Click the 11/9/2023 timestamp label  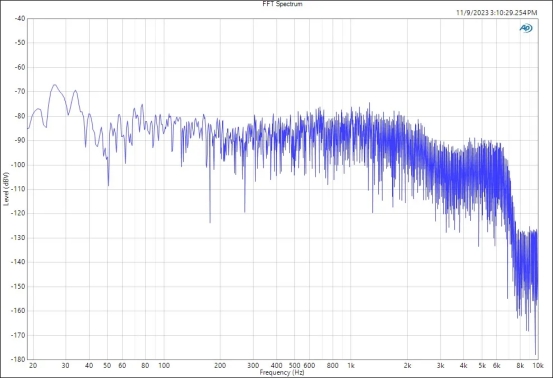click(496, 13)
